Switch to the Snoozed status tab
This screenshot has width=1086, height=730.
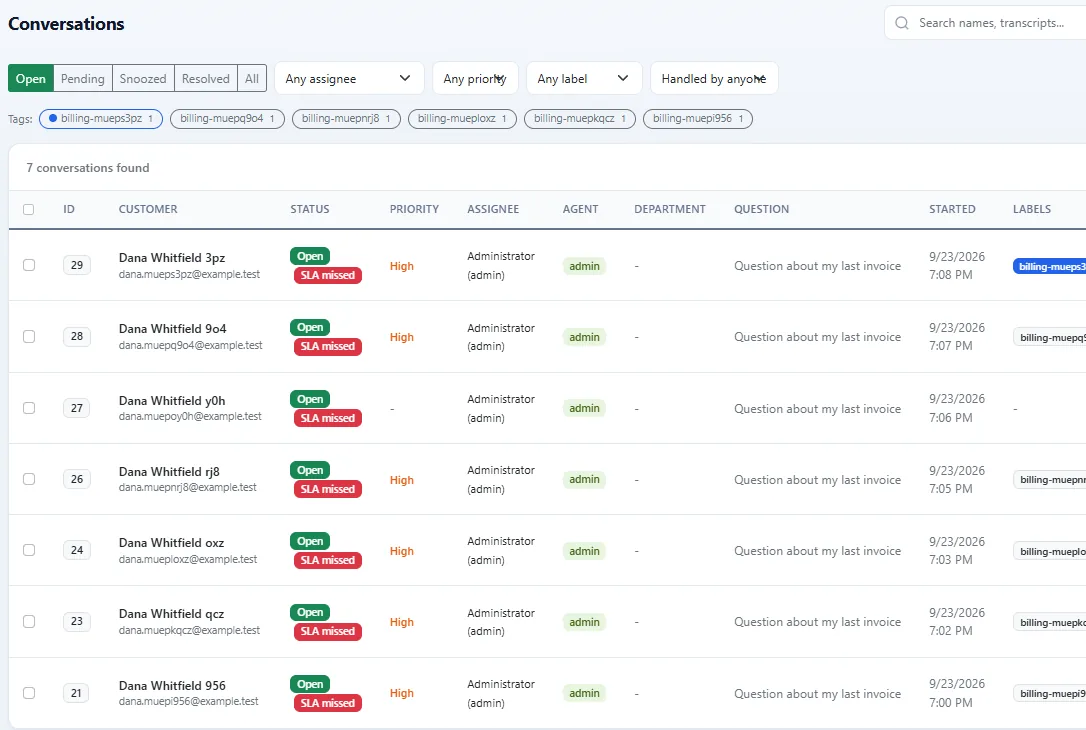click(x=143, y=78)
